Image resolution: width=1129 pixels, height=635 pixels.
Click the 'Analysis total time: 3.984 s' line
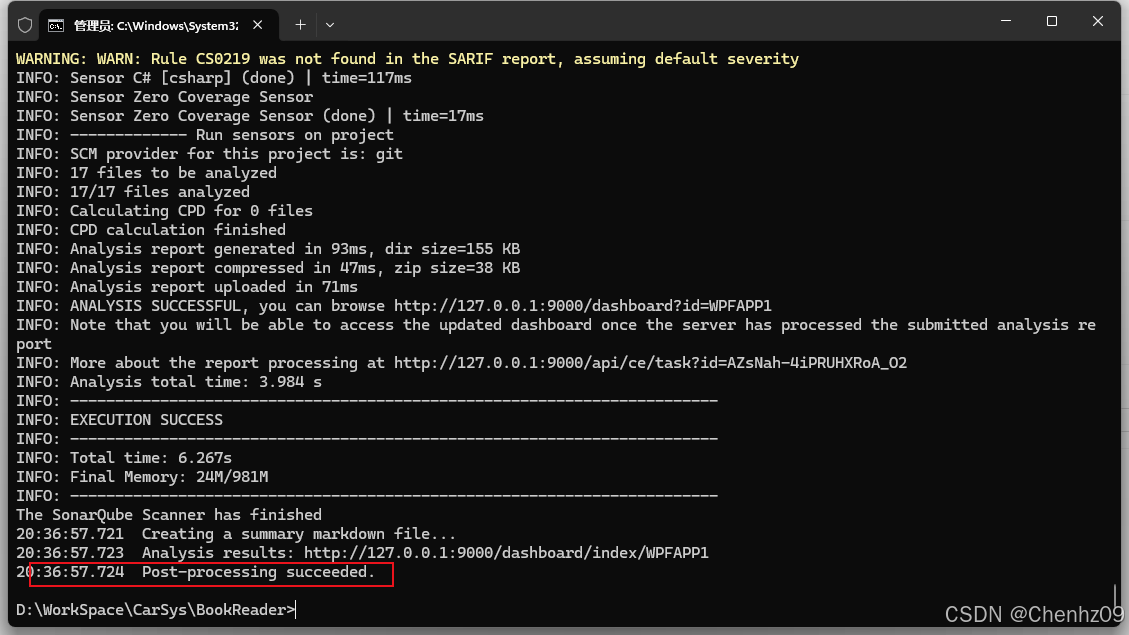click(169, 382)
